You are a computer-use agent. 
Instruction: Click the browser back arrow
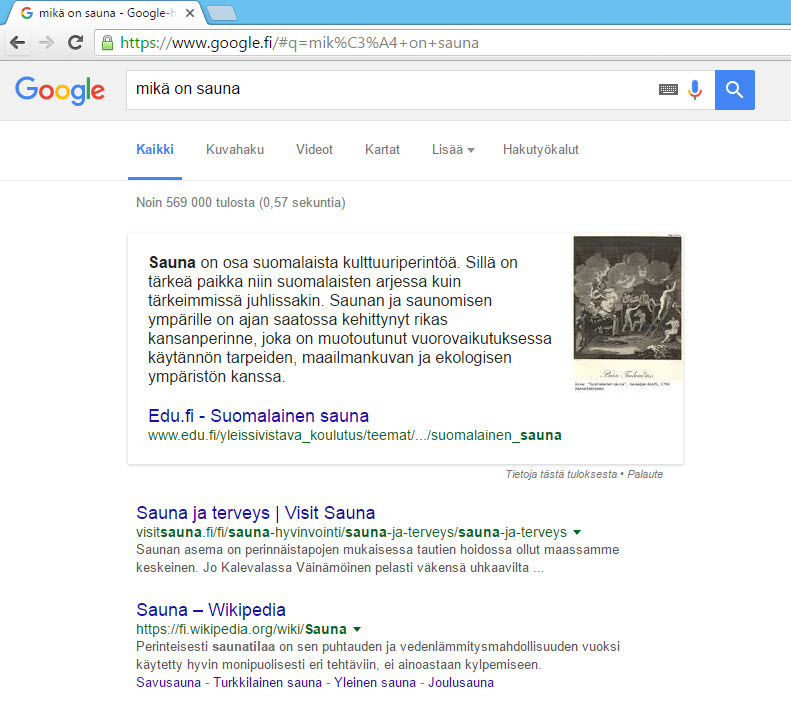18,42
